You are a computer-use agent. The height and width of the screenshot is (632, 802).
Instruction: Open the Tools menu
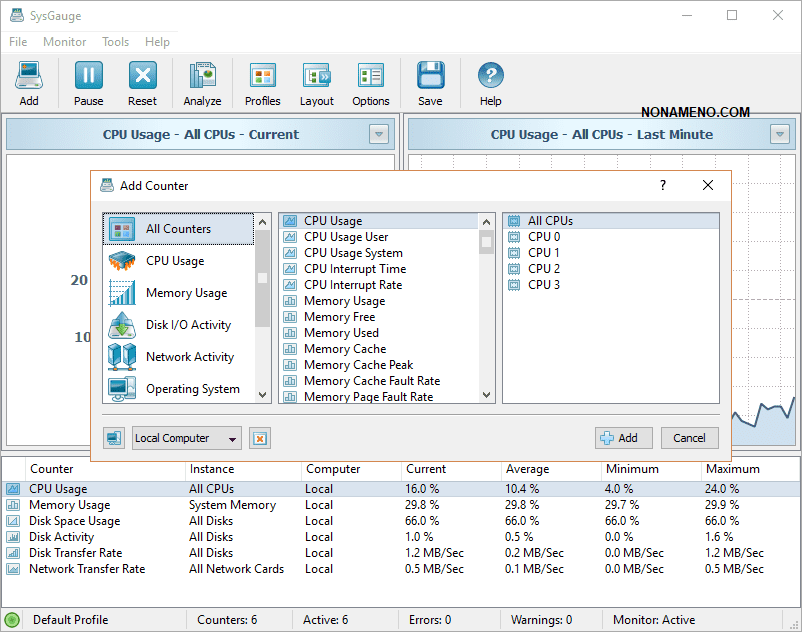pos(115,42)
